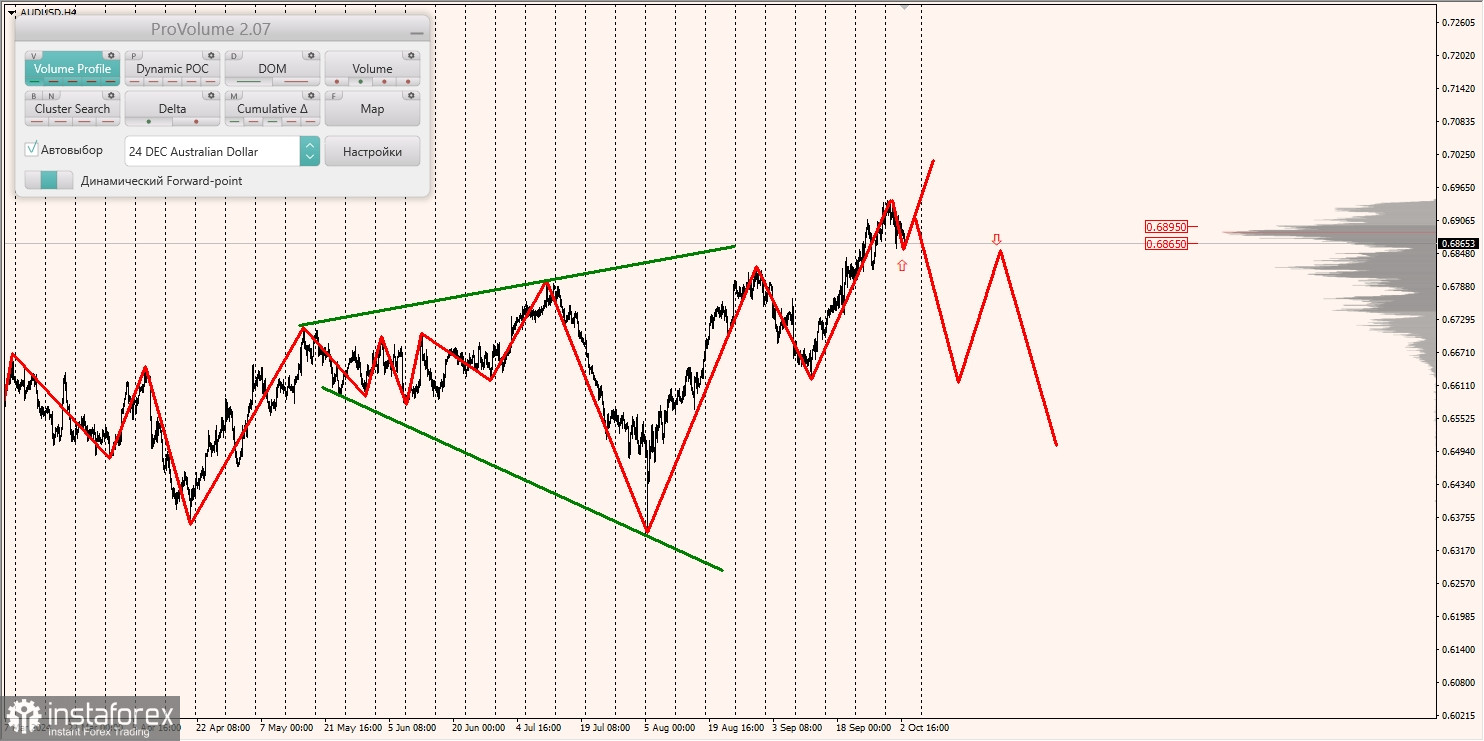This screenshot has width=1484, height=741.
Task: Click the M hotkey tag on Cumulative Δ
Action: click(x=234, y=96)
